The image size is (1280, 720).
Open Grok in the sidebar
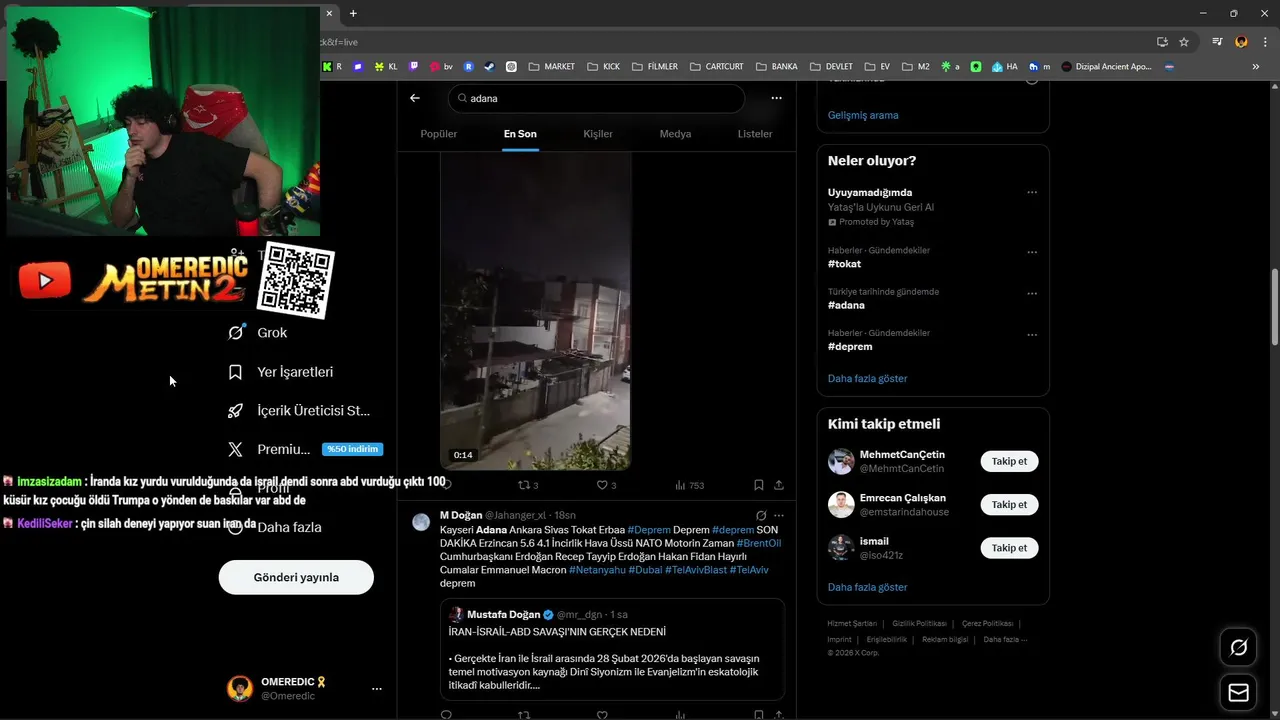coord(258,333)
